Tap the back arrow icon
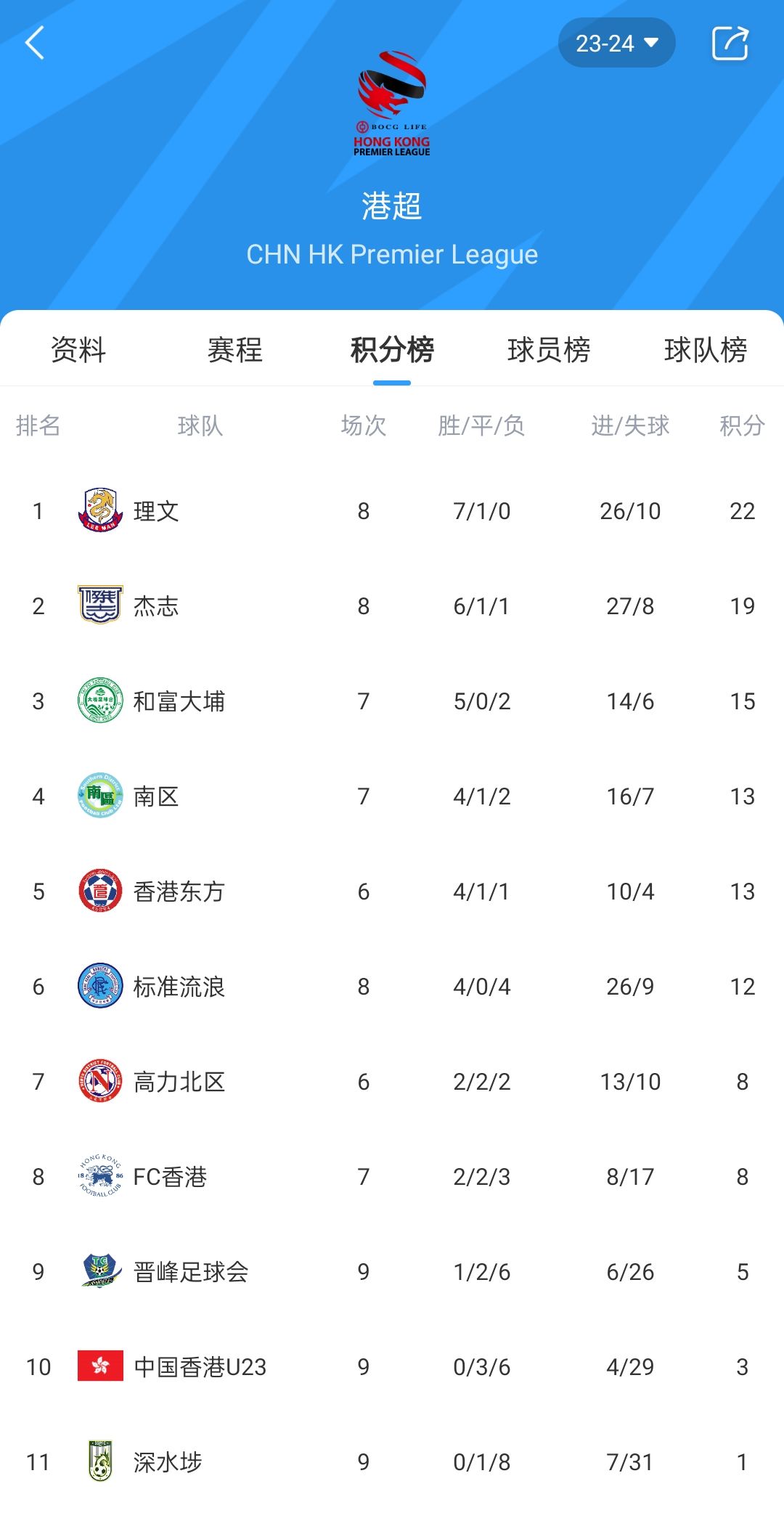 (35, 43)
